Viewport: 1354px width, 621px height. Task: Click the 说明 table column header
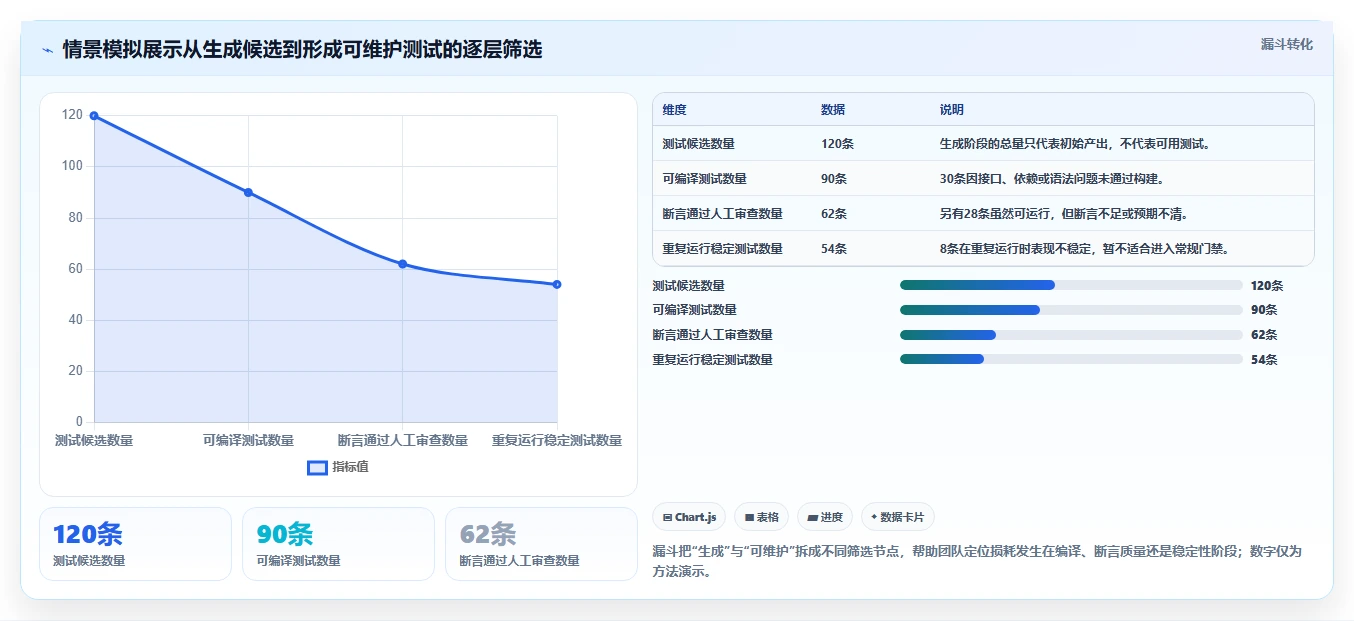click(x=951, y=110)
